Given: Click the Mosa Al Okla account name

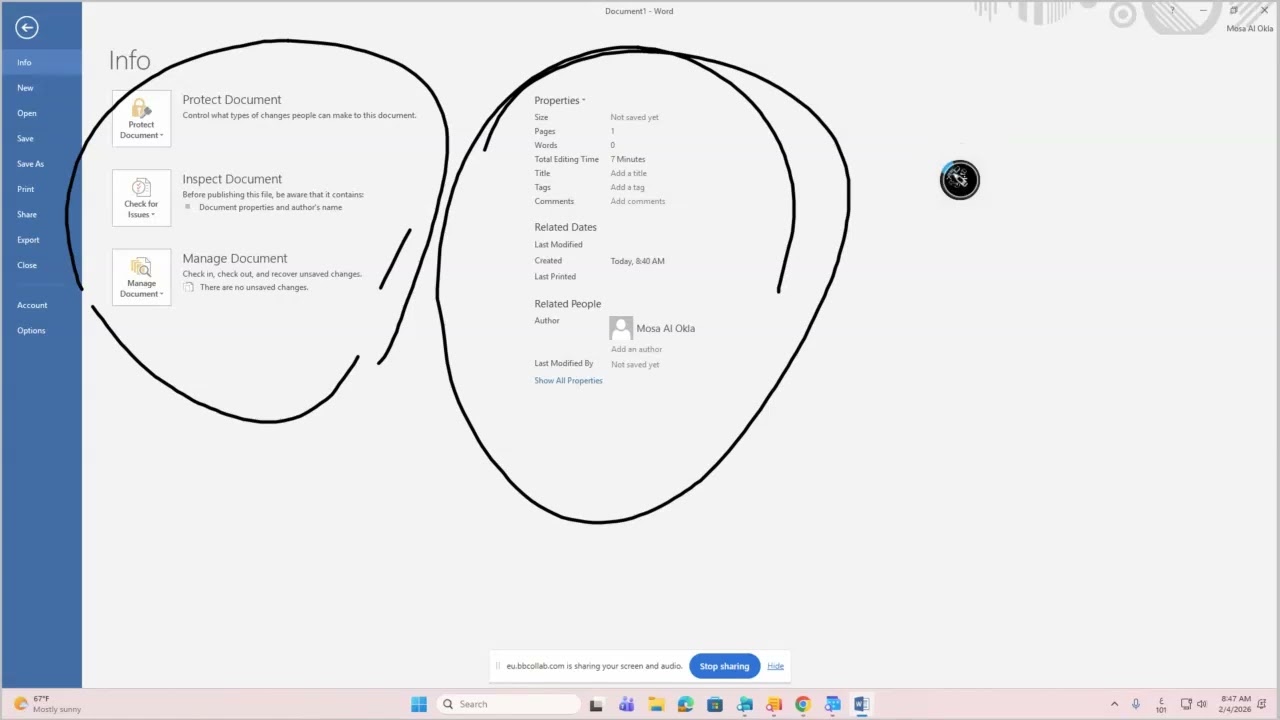Looking at the screenshot, I should (1250, 29).
